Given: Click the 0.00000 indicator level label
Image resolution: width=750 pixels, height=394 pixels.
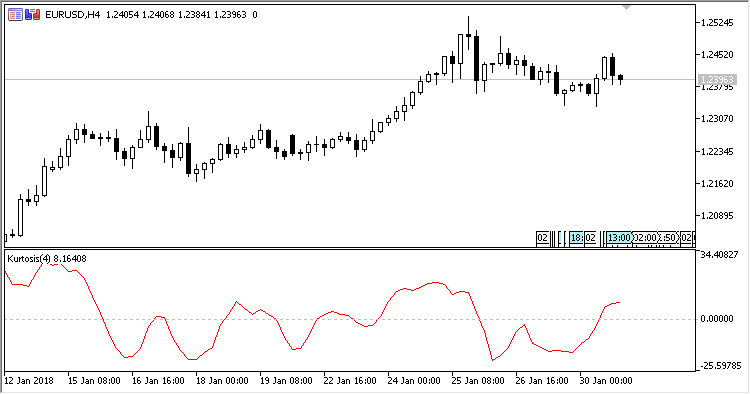Looking at the screenshot, I should 717,319.
